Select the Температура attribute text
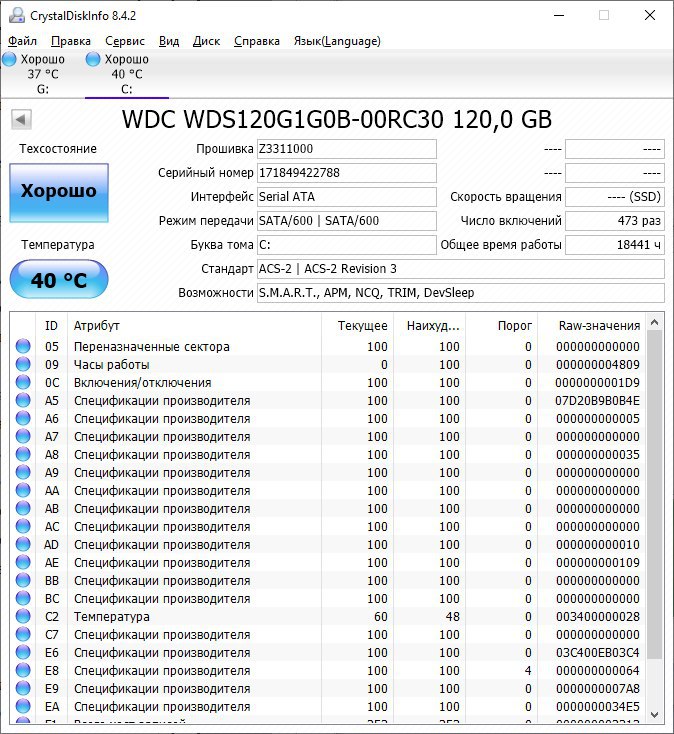 [111, 617]
